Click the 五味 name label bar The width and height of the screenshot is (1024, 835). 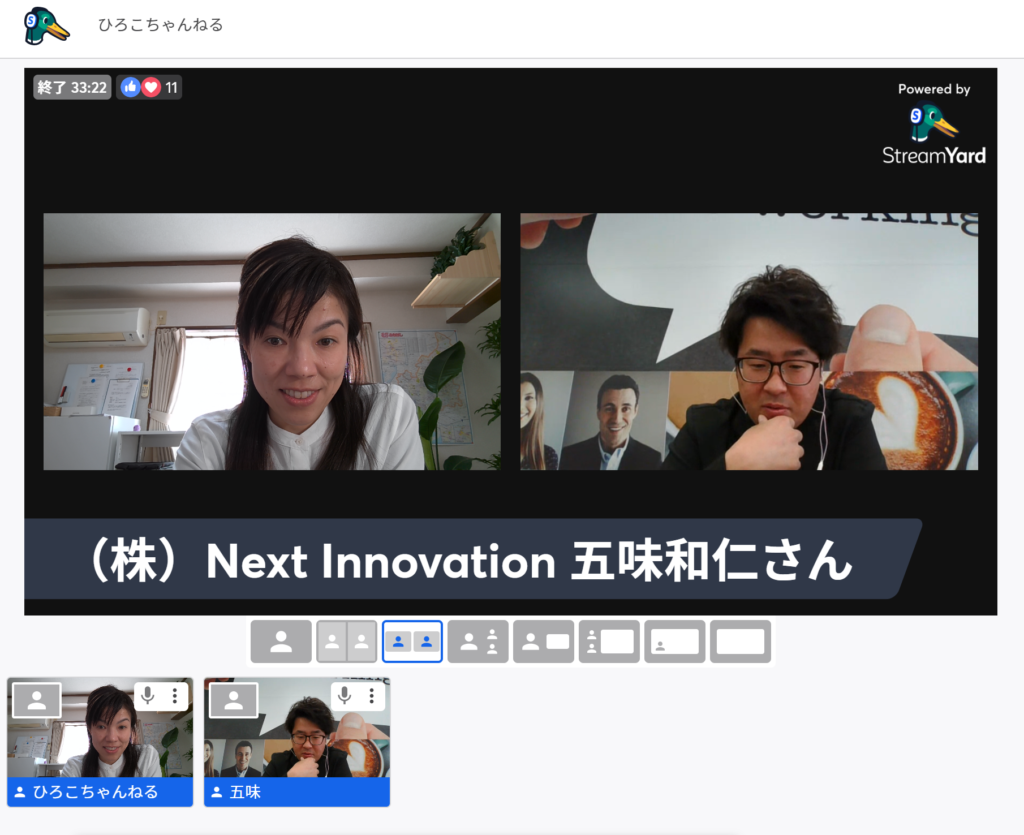(297, 793)
